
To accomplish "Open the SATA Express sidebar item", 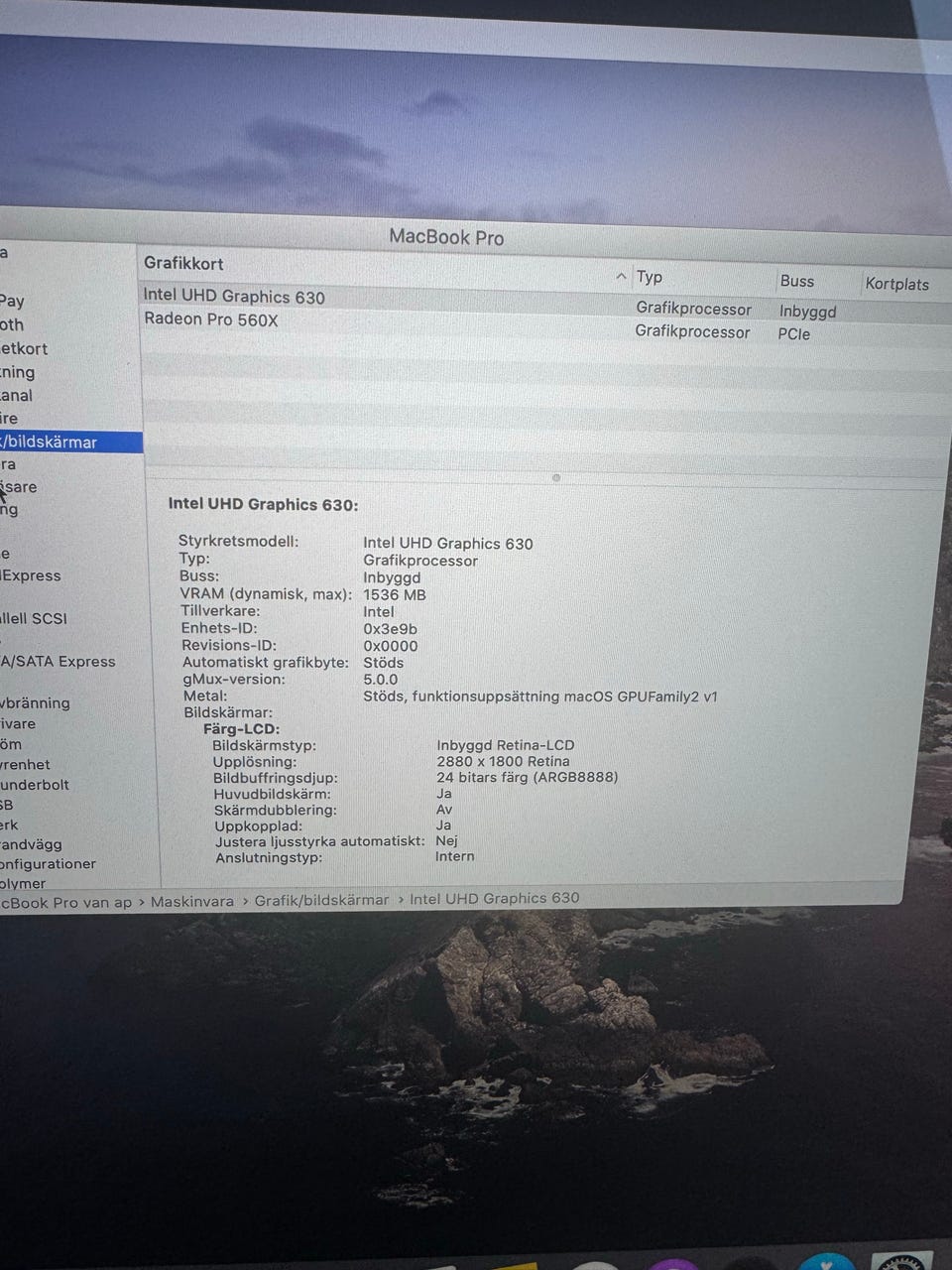I will [58, 661].
